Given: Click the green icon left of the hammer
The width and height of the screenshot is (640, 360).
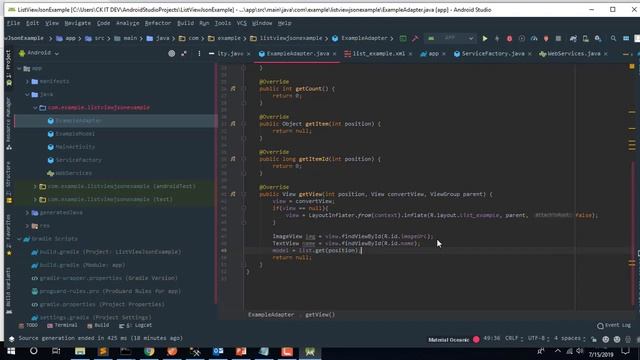Looking at the screenshot, I should (403, 38).
